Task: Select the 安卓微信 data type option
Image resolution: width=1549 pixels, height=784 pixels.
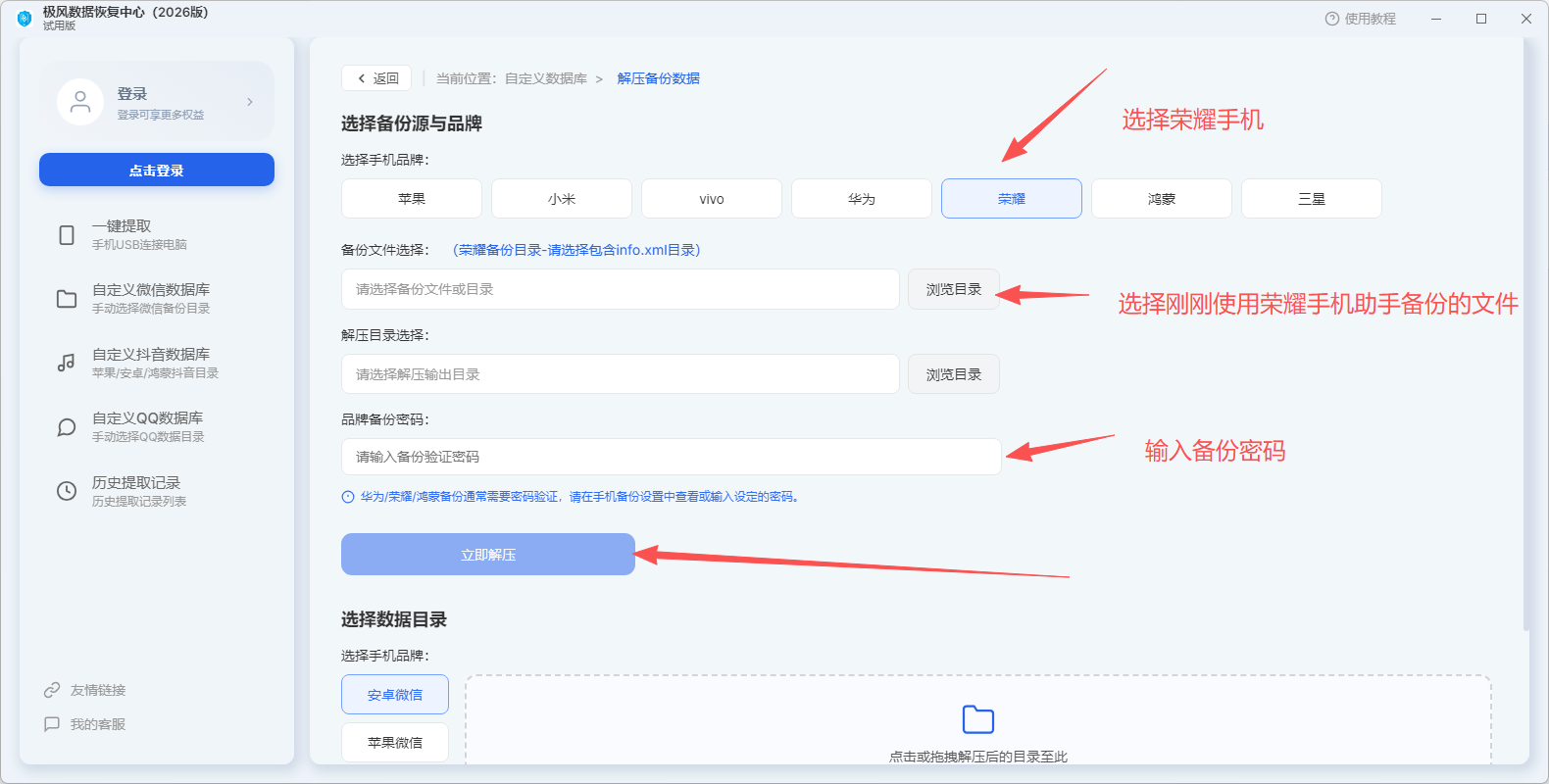Action: coord(395,695)
